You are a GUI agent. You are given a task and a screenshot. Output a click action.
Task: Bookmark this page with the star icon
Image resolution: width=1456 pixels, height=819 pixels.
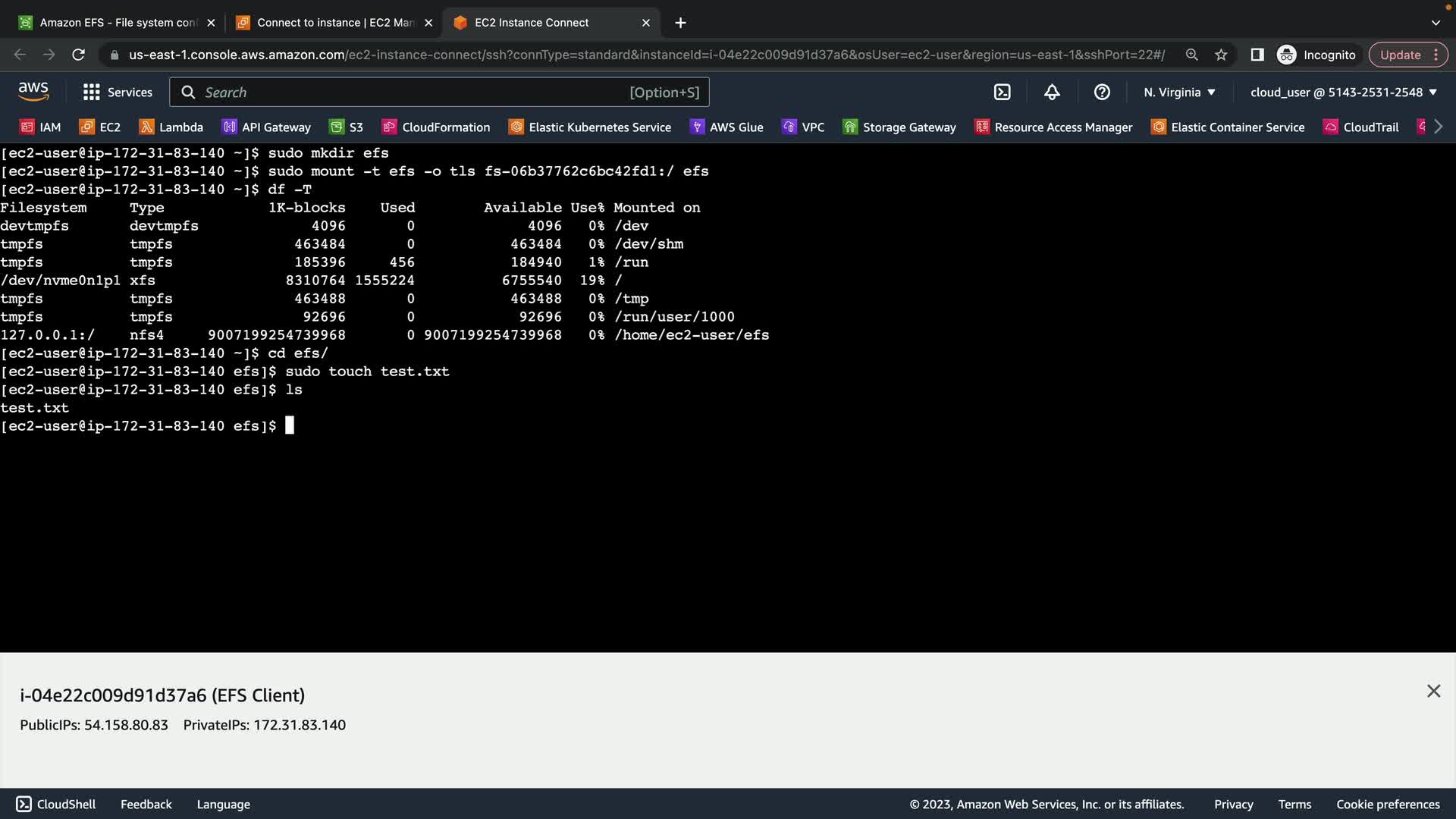(1221, 55)
